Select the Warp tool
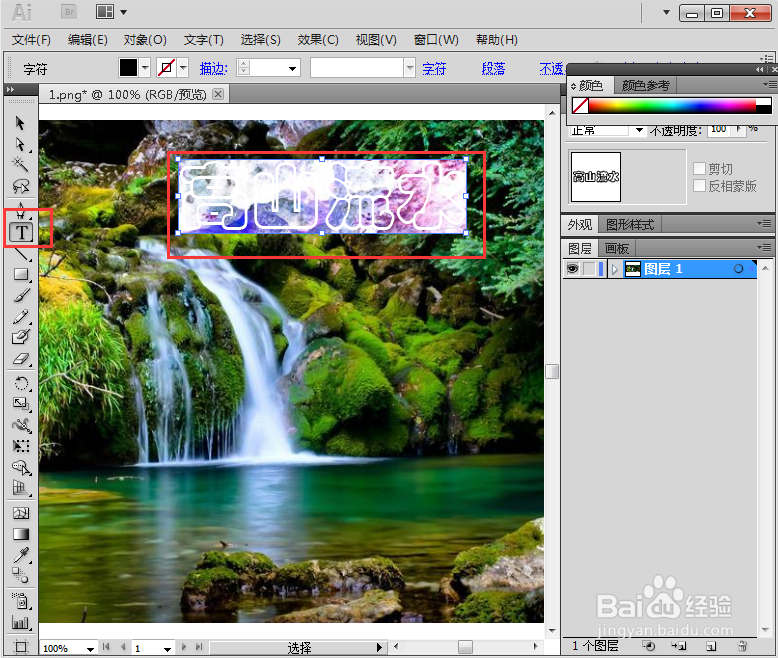 pyautogui.click(x=20, y=425)
